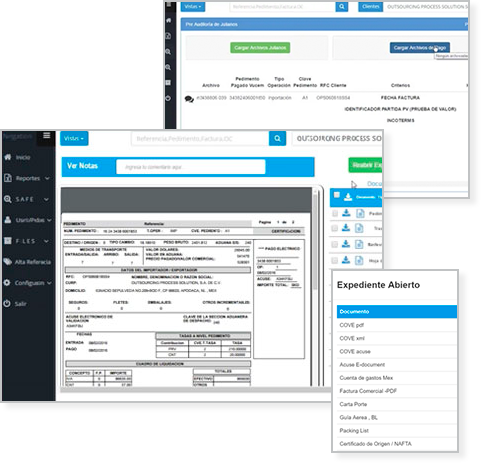Expand the SAFE submenu chevron
This screenshot has height=463, width=481.
tap(46, 199)
